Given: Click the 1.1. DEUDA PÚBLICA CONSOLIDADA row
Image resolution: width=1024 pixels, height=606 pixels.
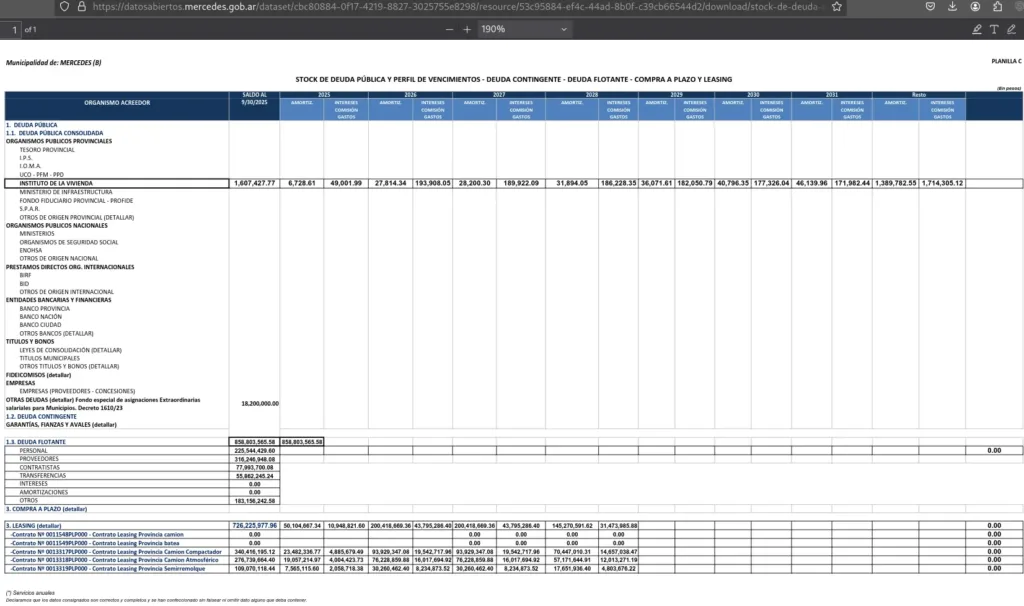Looking at the screenshot, I should [54, 133].
